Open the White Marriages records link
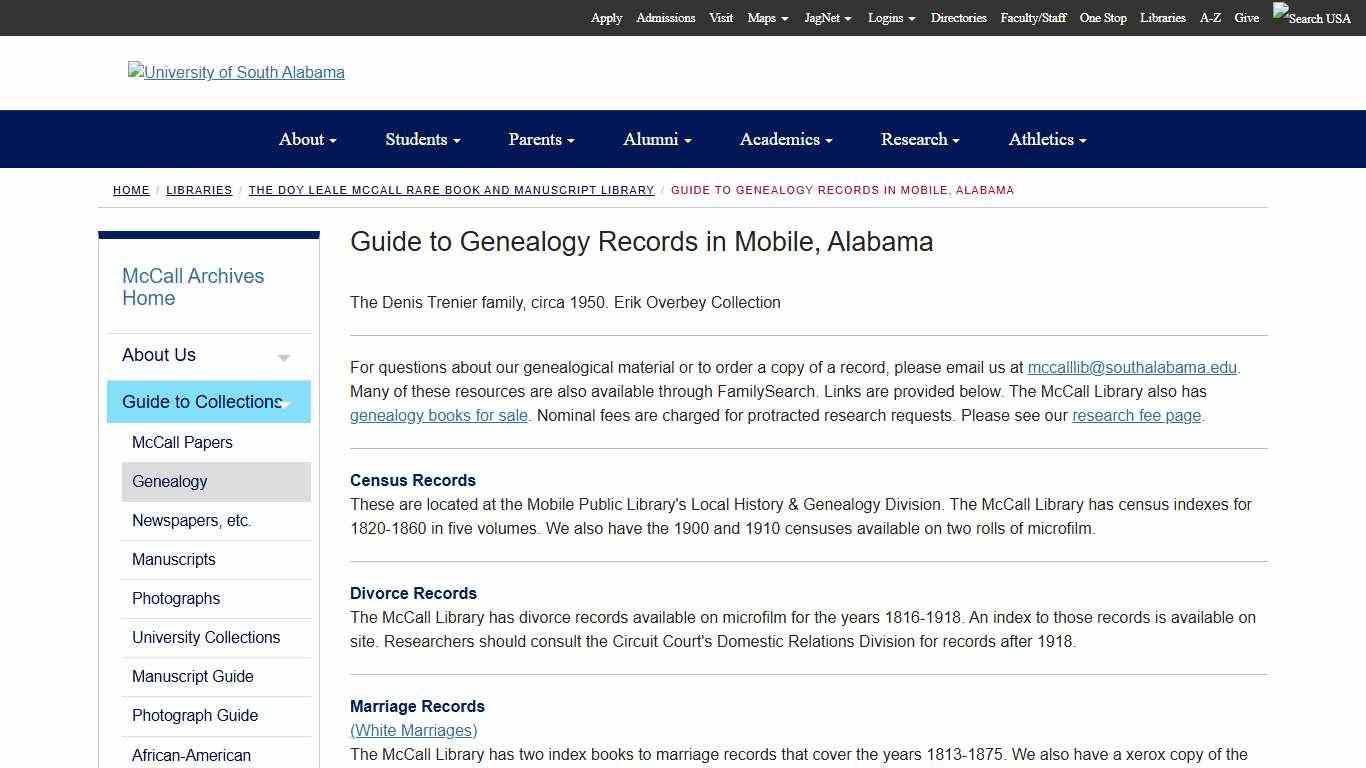Viewport: 1366px width, 768px height. pos(413,730)
